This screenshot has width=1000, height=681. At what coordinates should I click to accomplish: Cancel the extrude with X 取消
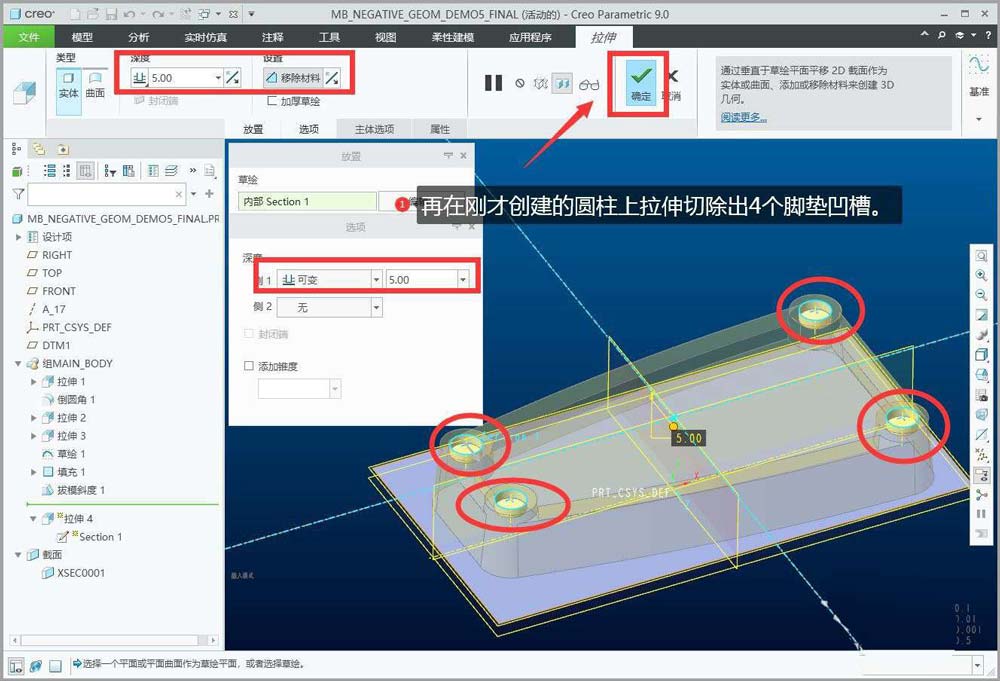click(672, 84)
